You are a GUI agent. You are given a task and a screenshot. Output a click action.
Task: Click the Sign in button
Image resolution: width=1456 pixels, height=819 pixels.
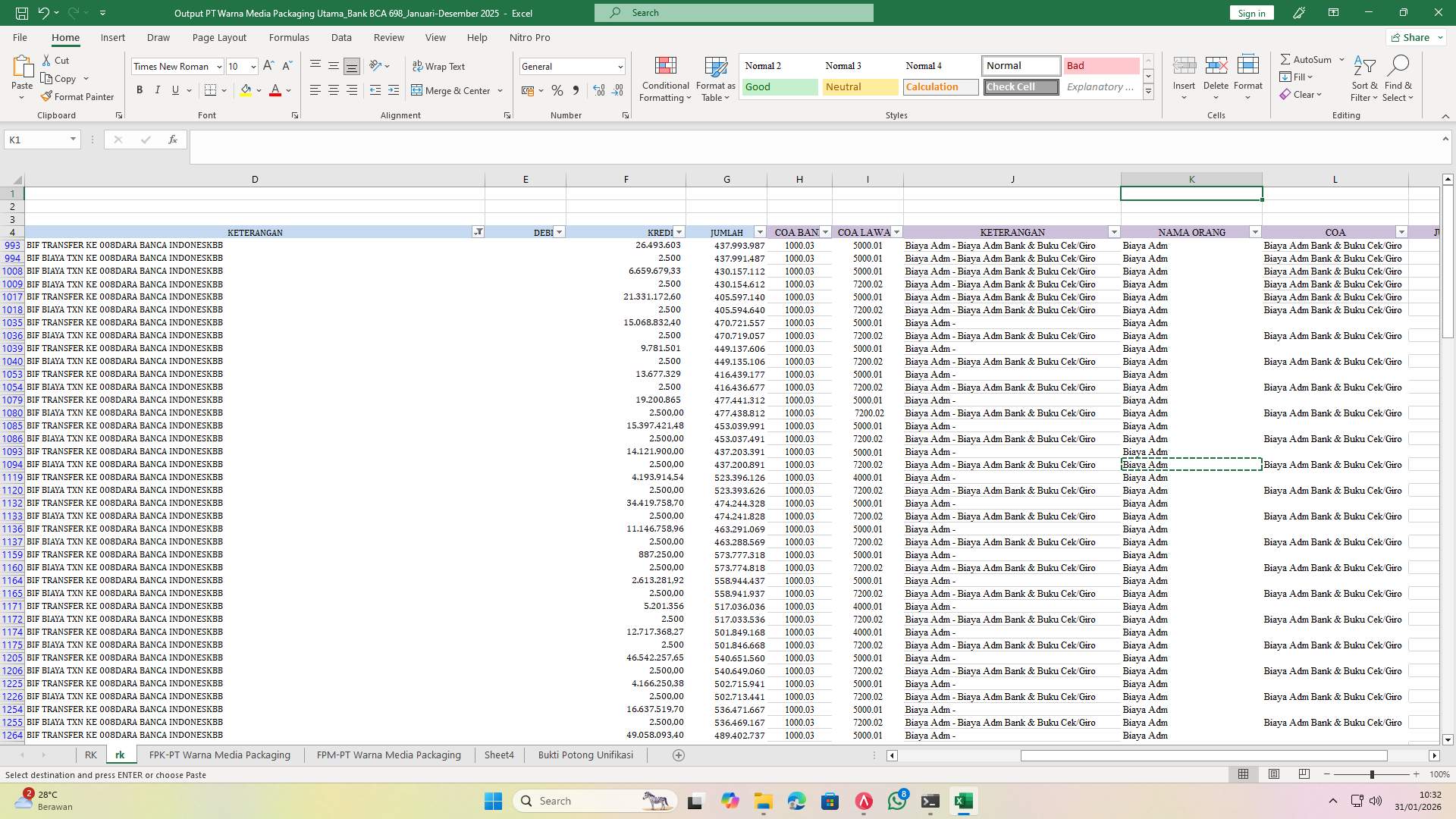1250,13
